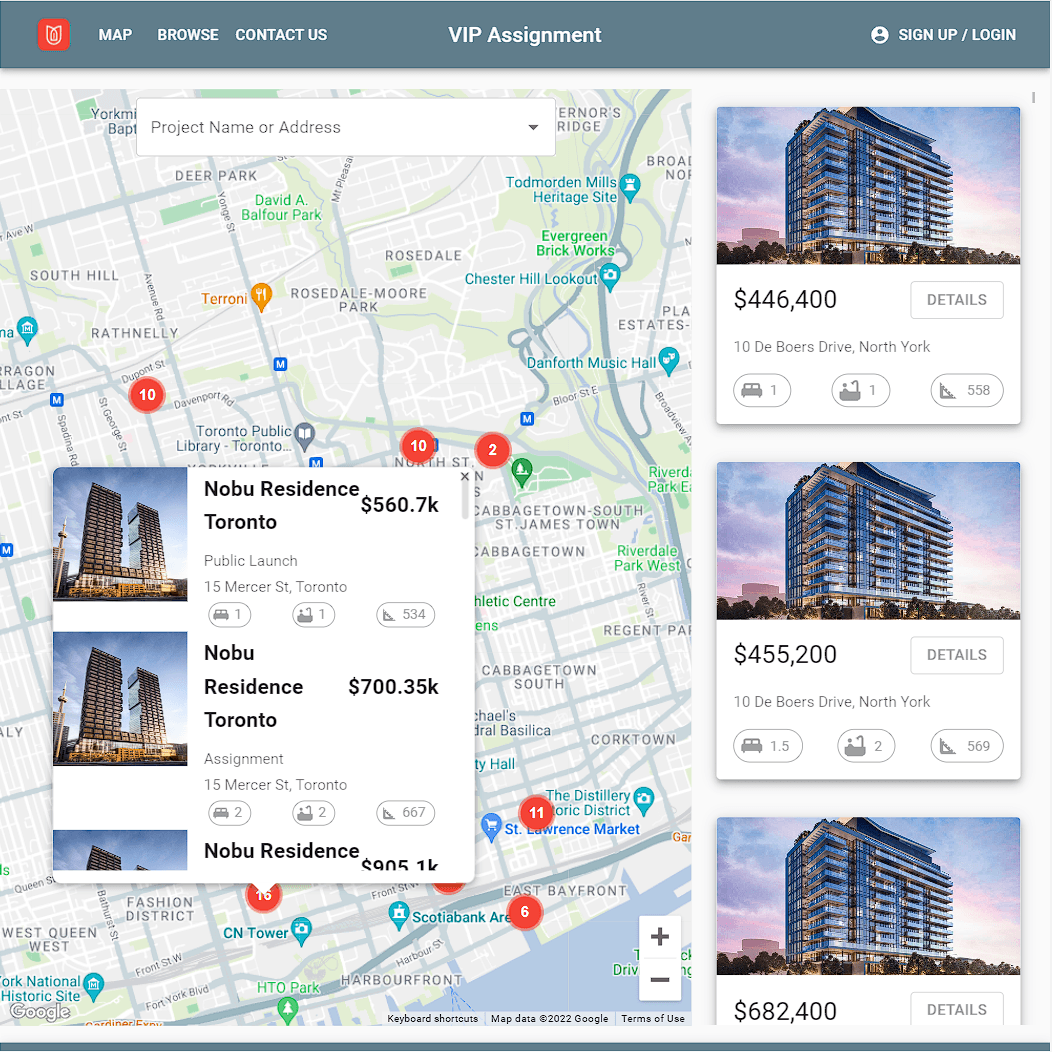
Task: Click the Scotiabank Arena pin
Action: [x=399, y=915]
